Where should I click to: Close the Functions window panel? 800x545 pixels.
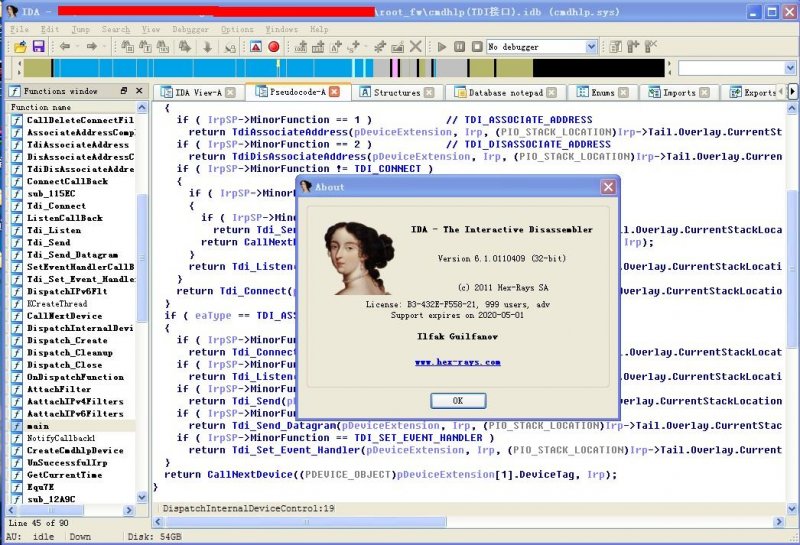pos(139,90)
